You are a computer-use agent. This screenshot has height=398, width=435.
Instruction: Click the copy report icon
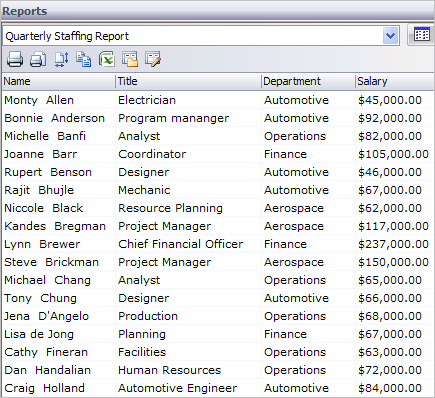click(83, 59)
